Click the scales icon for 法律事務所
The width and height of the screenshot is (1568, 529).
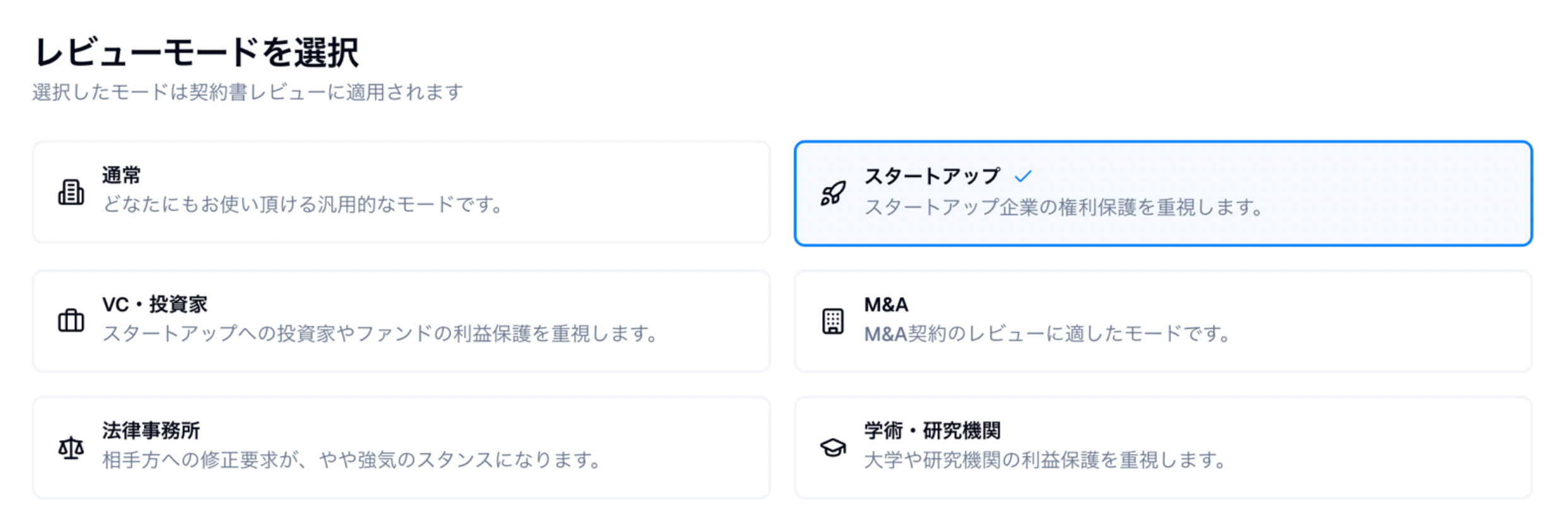(x=71, y=448)
